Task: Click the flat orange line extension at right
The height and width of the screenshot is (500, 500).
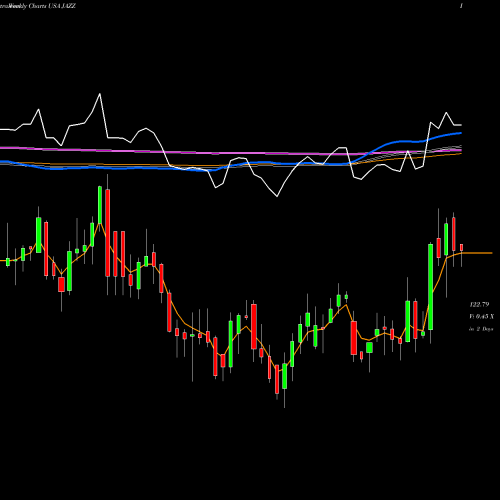Action: pyautogui.click(x=477, y=253)
